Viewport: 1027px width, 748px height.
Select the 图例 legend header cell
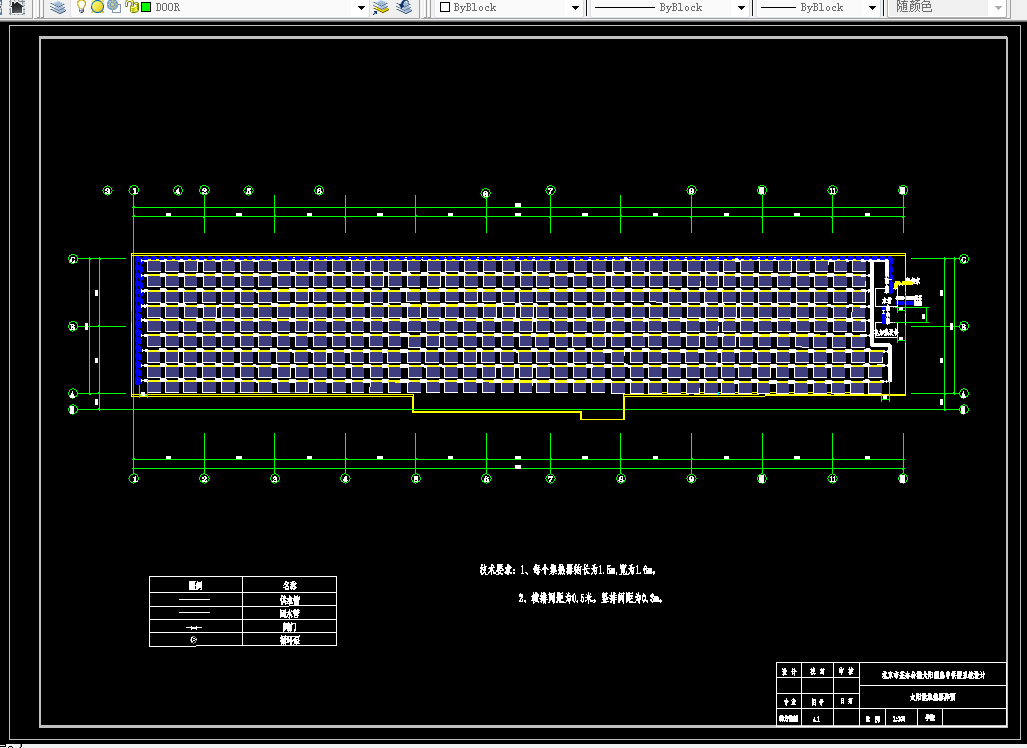tap(195, 584)
